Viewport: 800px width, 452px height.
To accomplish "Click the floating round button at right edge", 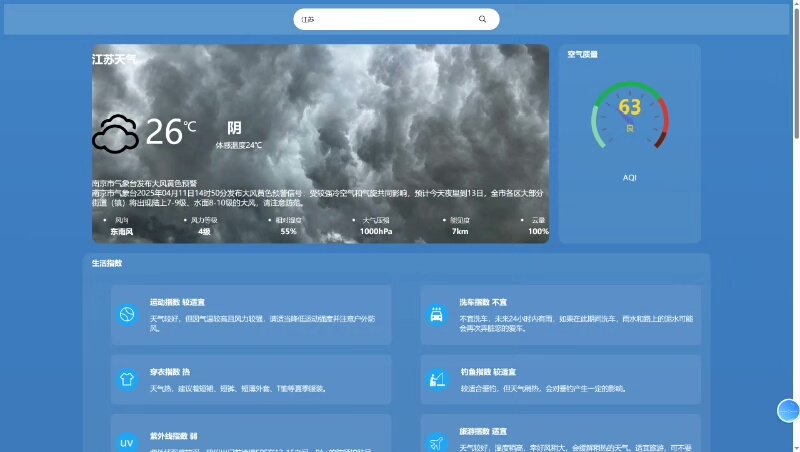I will click(x=788, y=411).
